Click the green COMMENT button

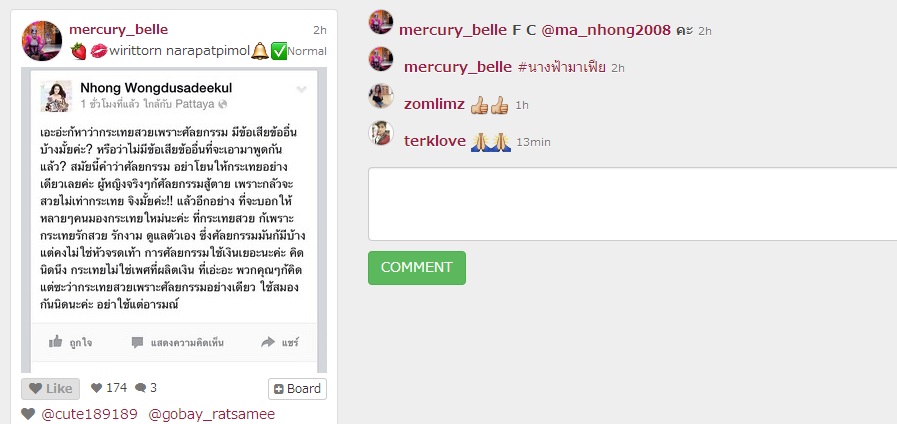[416, 268]
